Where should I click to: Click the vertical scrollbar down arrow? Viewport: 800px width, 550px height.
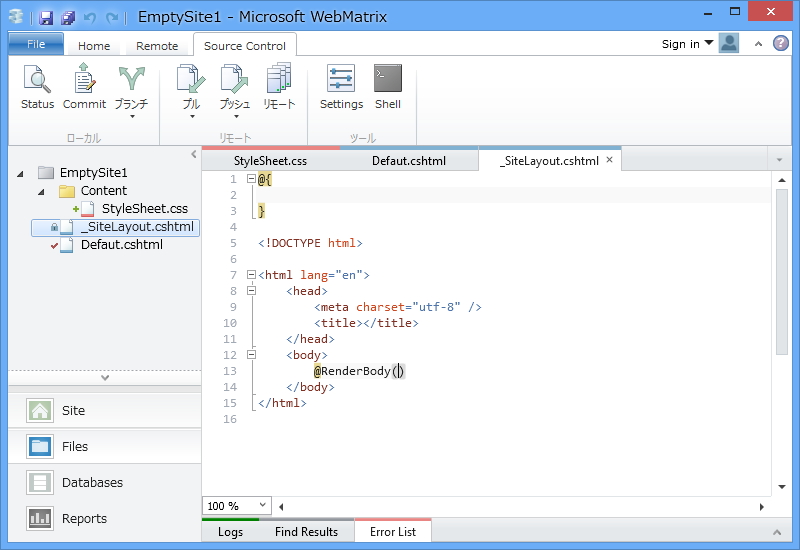tap(782, 487)
